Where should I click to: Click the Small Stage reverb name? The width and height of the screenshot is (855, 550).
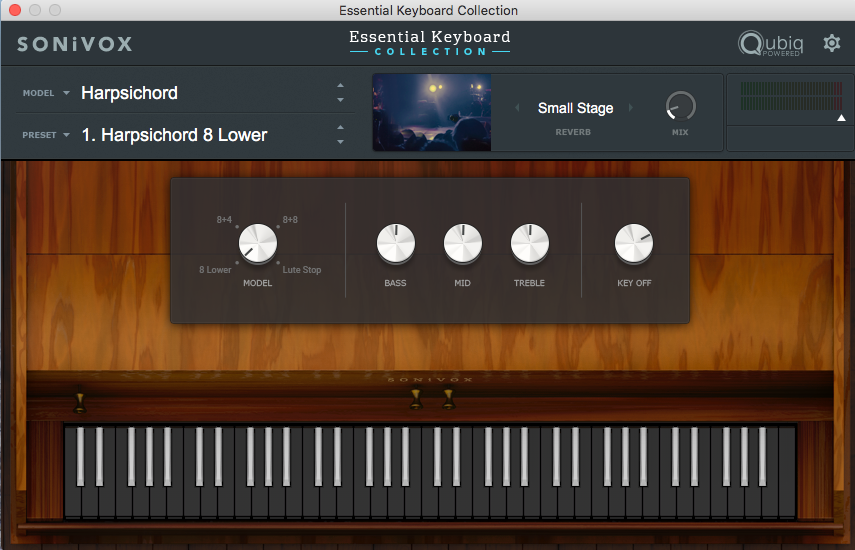click(x=575, y=108)
